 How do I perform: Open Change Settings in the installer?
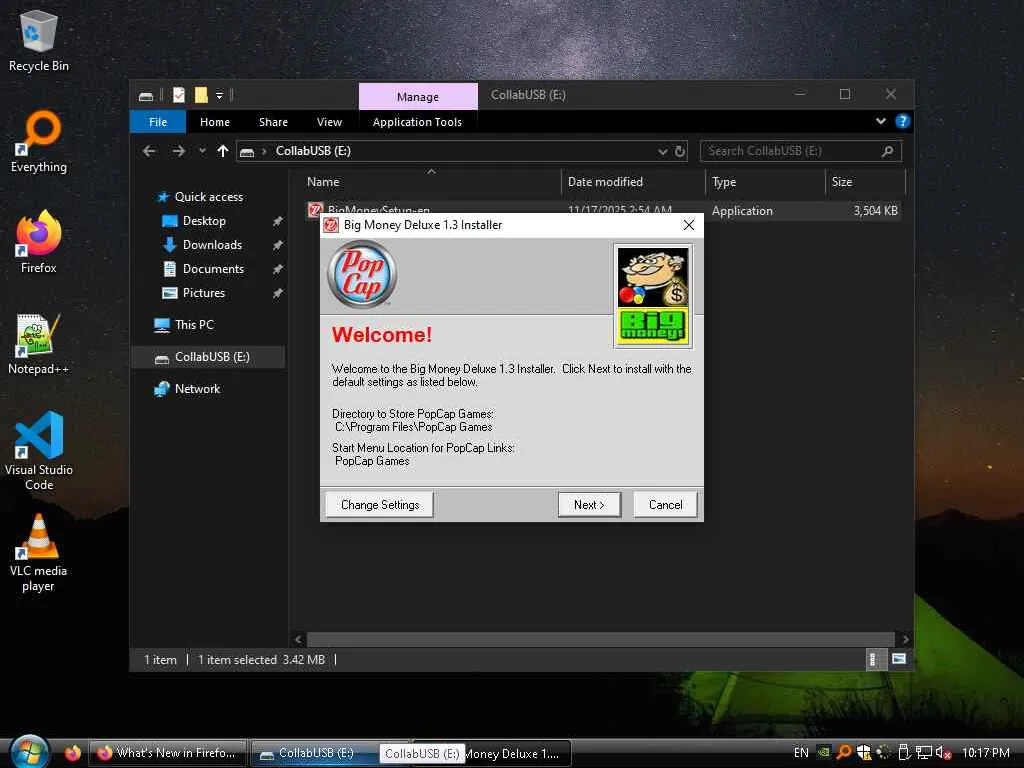point(379,505)
